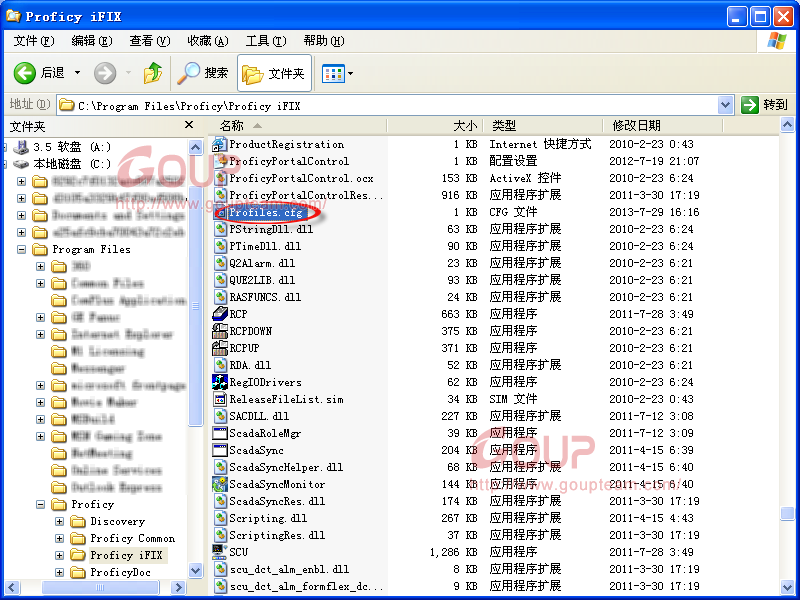The height and width of the screenshot is (600, 800).
Task: Open the 查看(V) menu
Action: [x=149, y=41]
